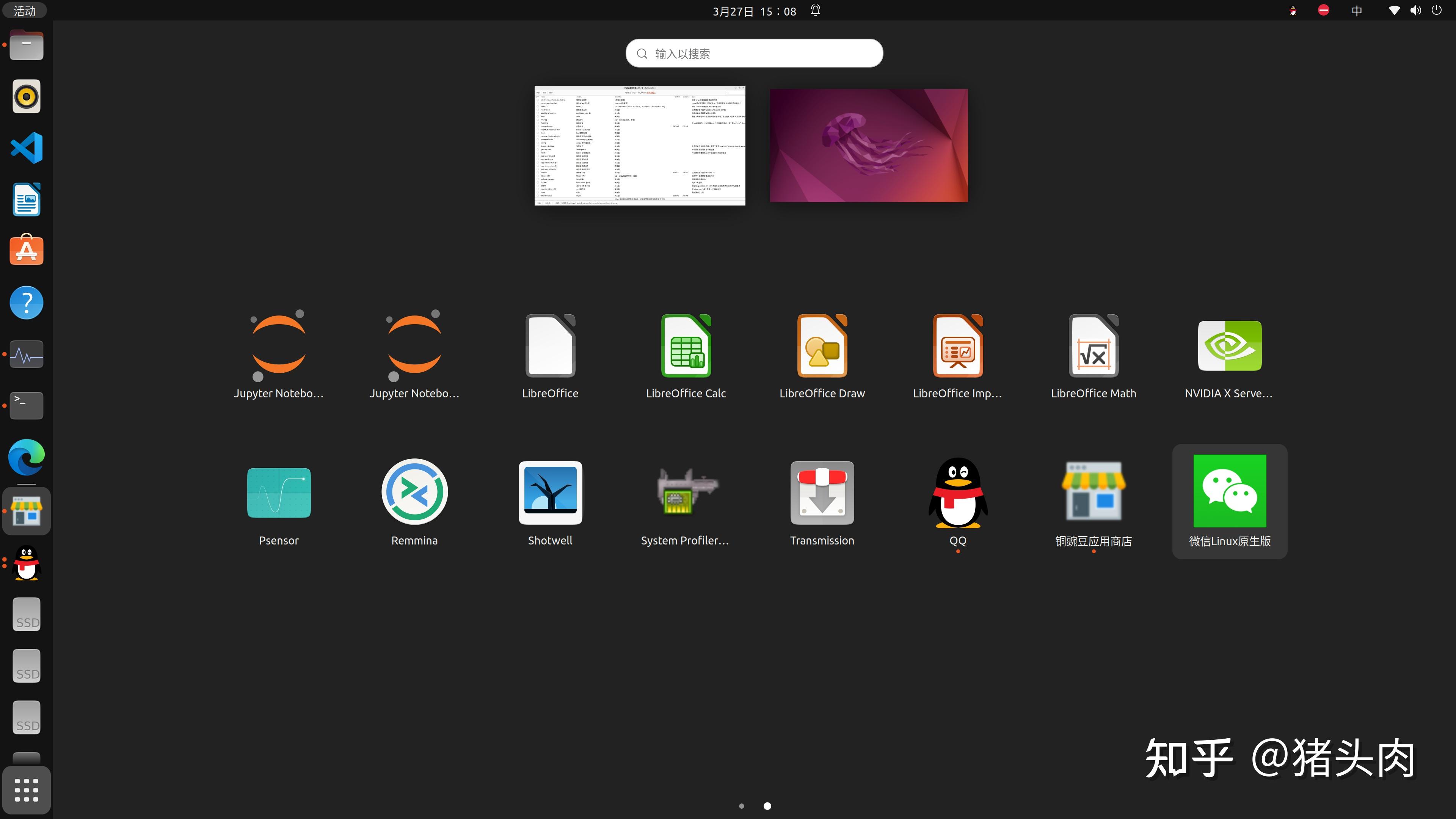Launch Transmission torrent client
Viewport: 1456px width, 819px height.
click(x=822, y=493)
